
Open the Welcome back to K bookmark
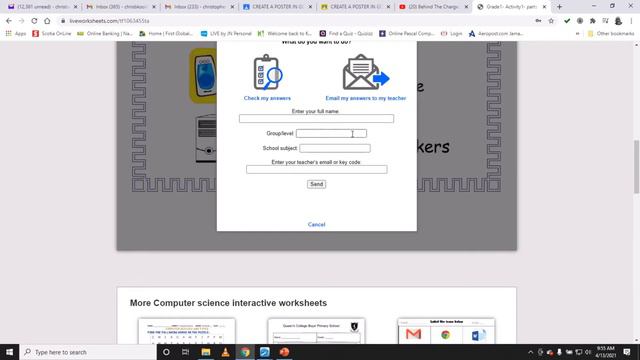285,33
